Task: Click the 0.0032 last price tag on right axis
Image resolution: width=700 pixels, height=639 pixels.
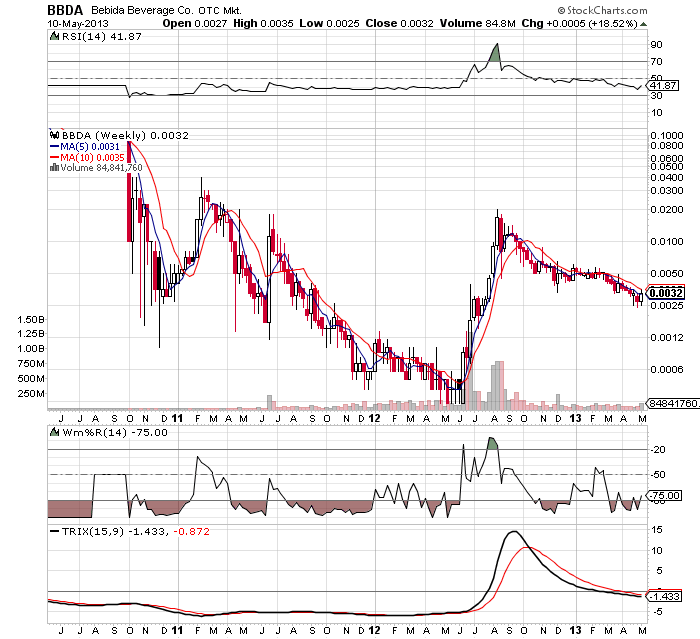Action: click(665, 293)
